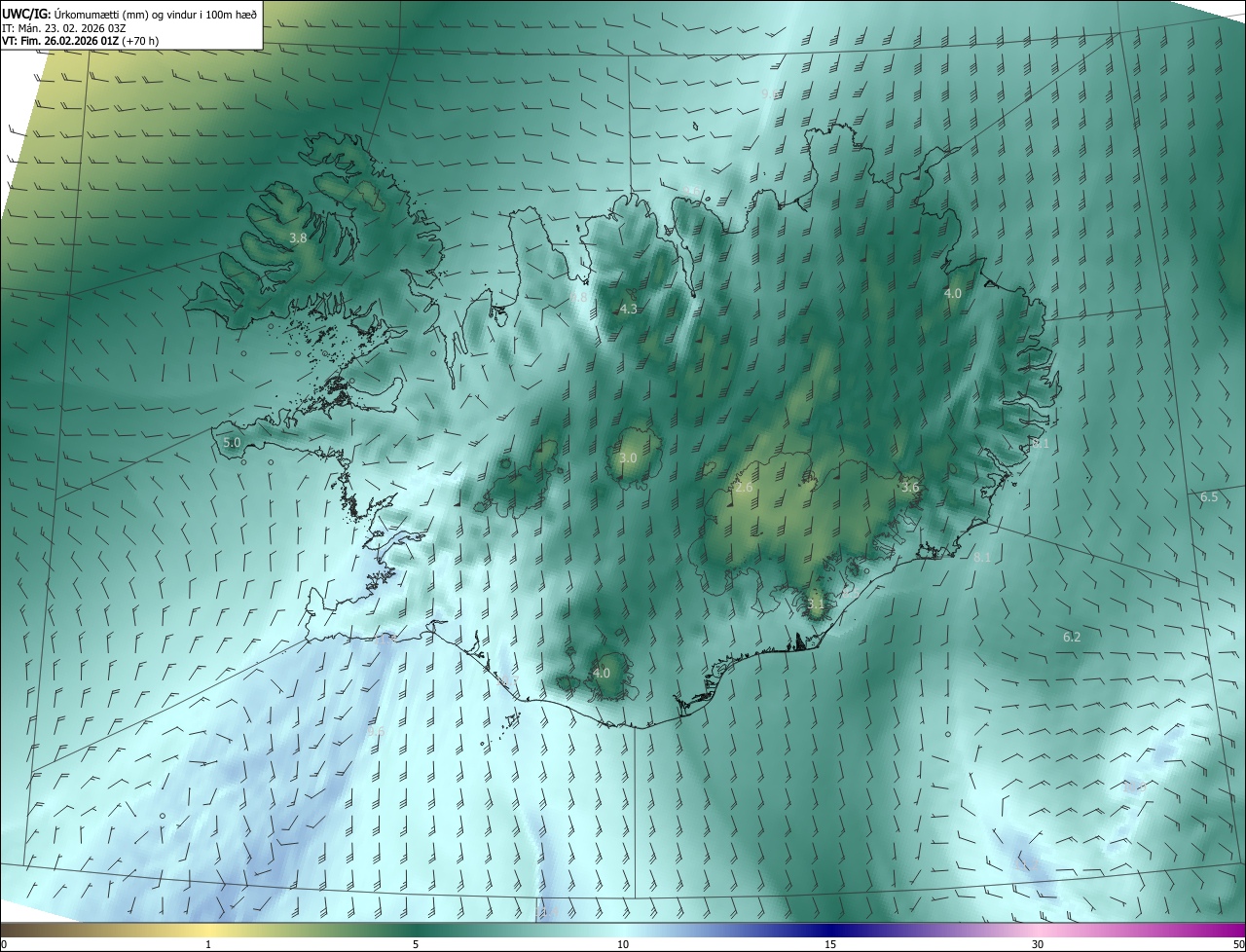The height and width of the screenshot is (952, 1246).
Task: Click the 3.8 value on the map
Action: pos(299,238)
